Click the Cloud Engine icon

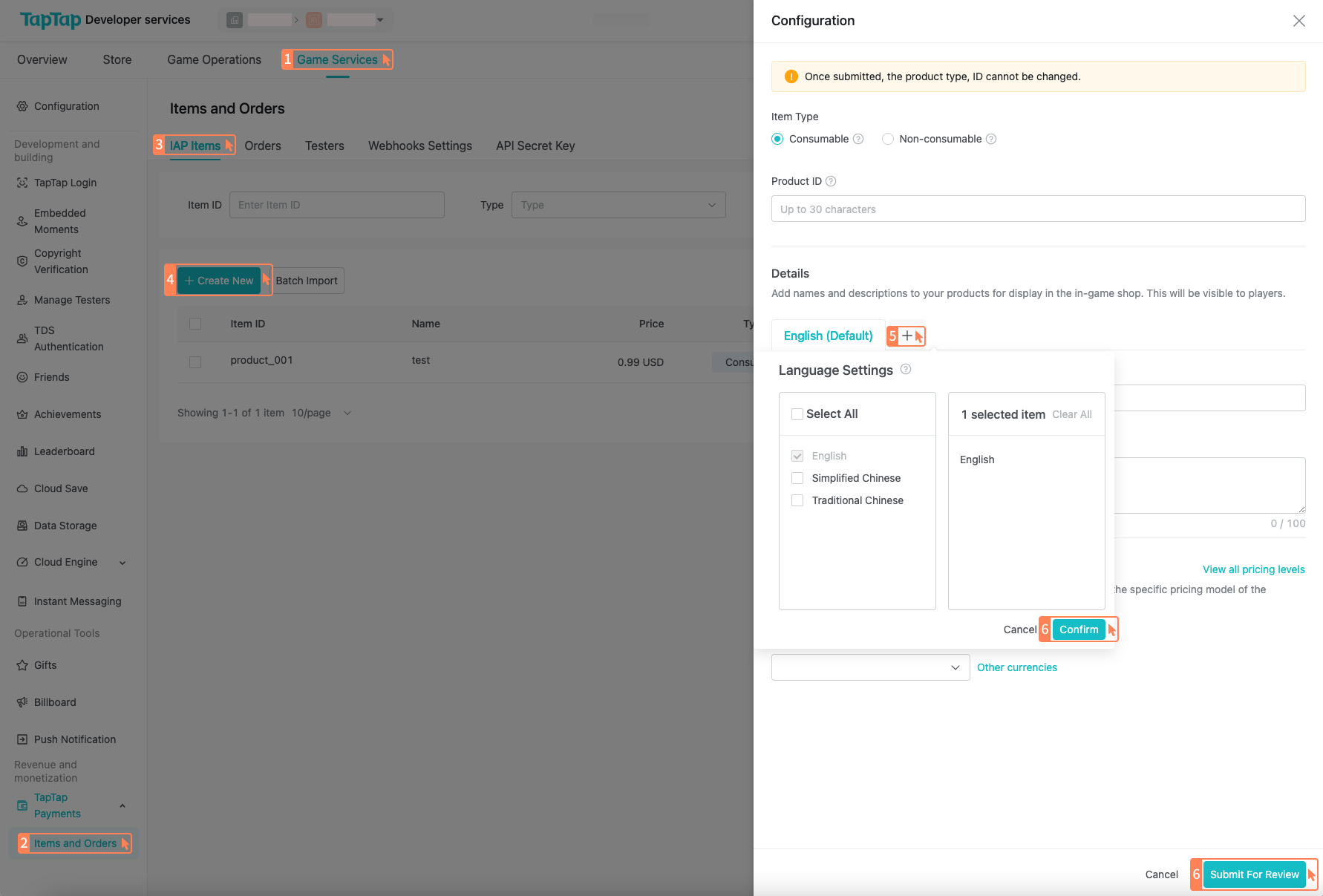(x=22, y=562)
